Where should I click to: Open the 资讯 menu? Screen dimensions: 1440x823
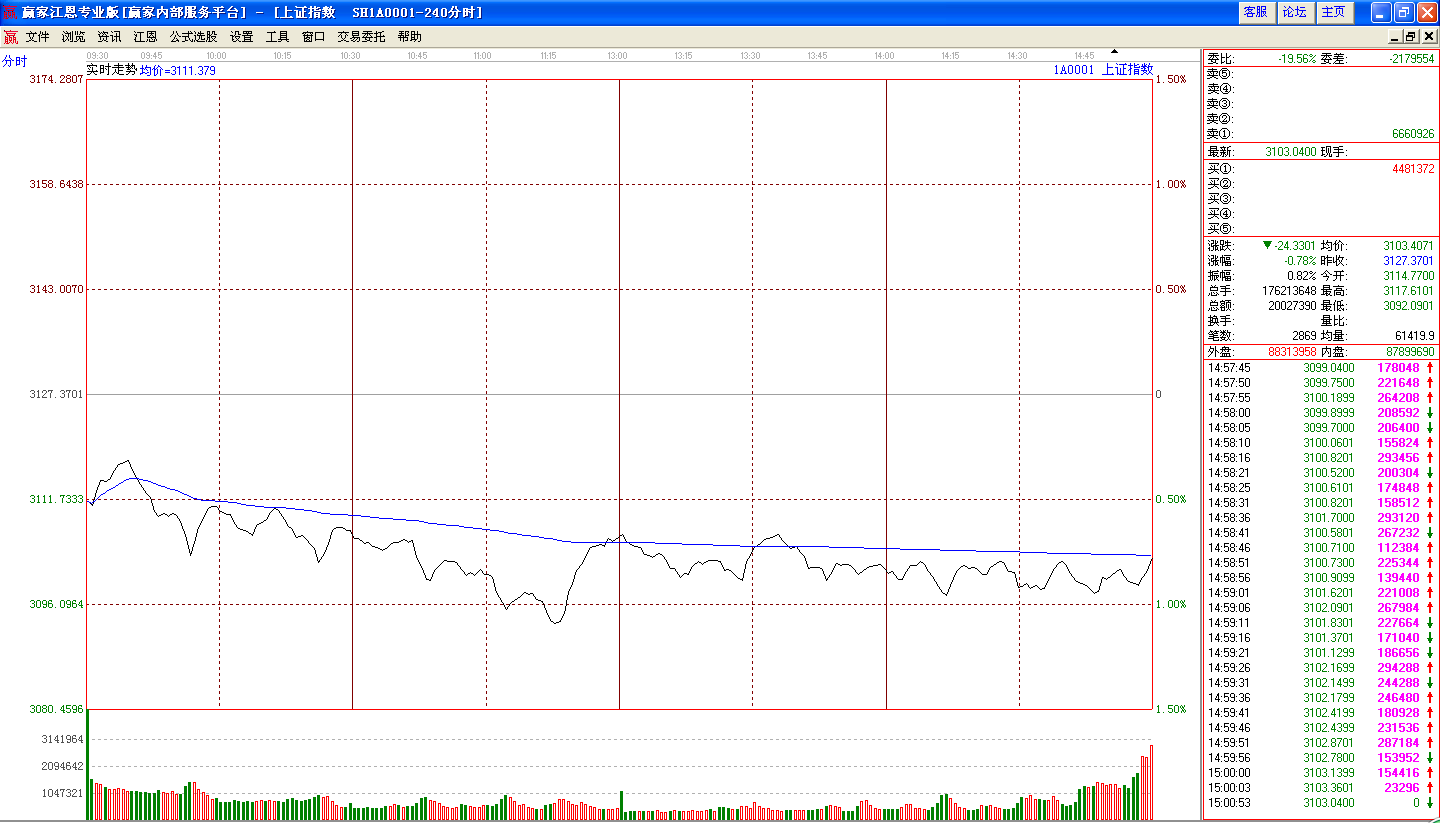click(x=109, y=36)
